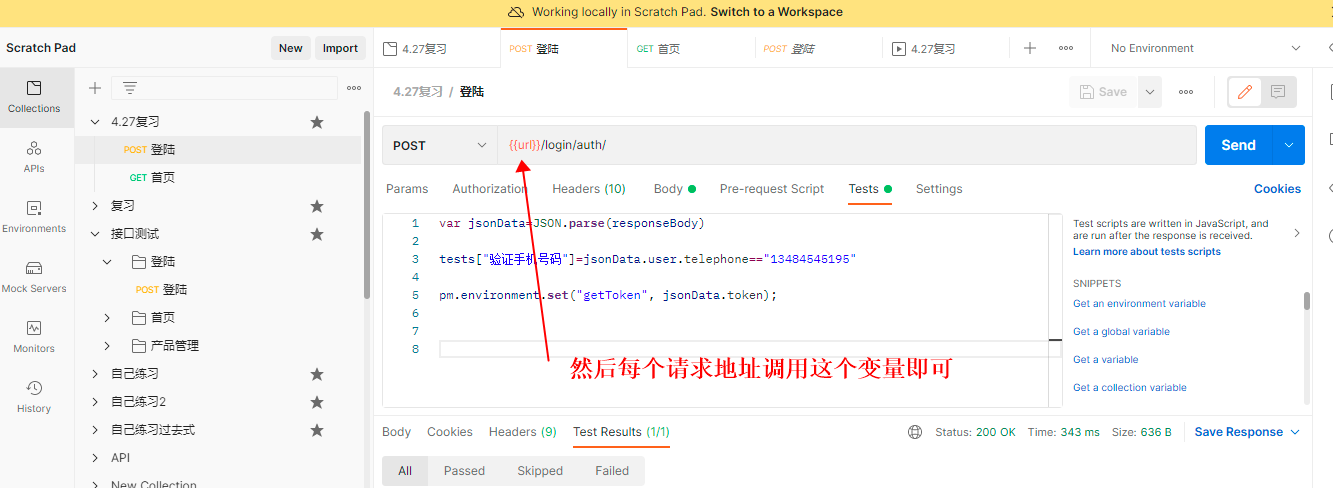Image resolution: width=1333 pixels, height=488 pixels.
Task: Click the New button
Action: pos(290,48)
